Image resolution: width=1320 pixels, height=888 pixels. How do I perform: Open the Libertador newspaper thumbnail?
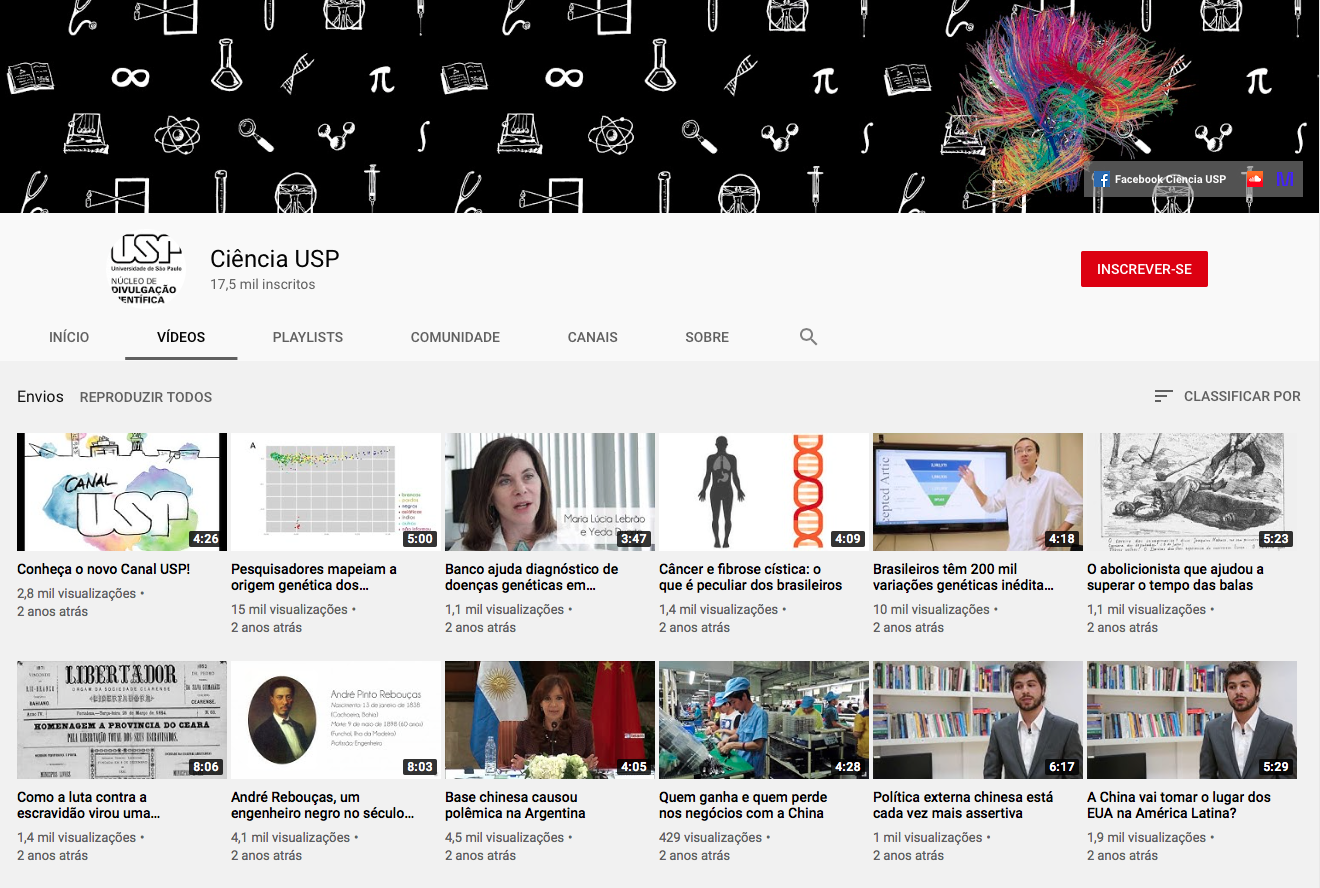(x=122, y=720)
